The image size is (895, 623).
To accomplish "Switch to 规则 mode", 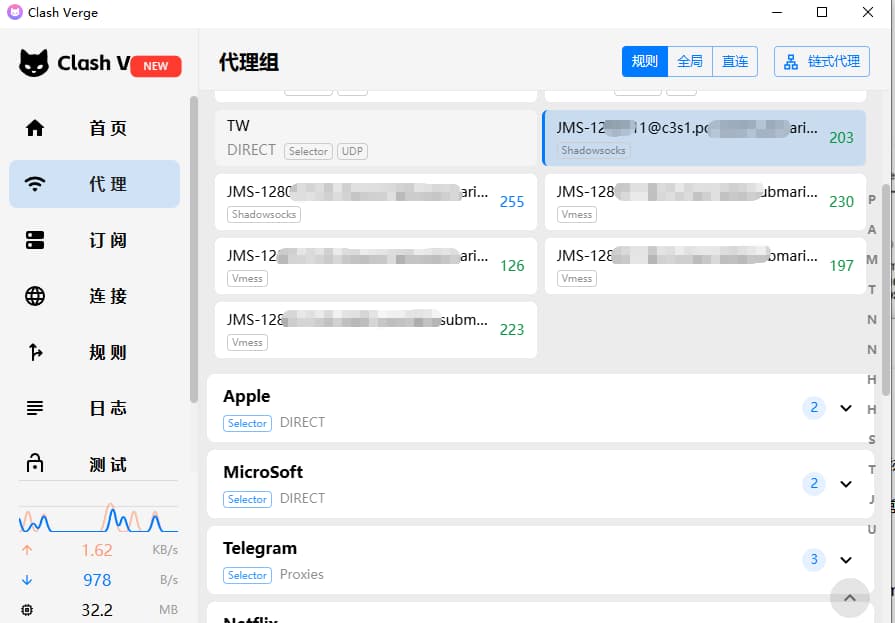I will tap(644, 62).
